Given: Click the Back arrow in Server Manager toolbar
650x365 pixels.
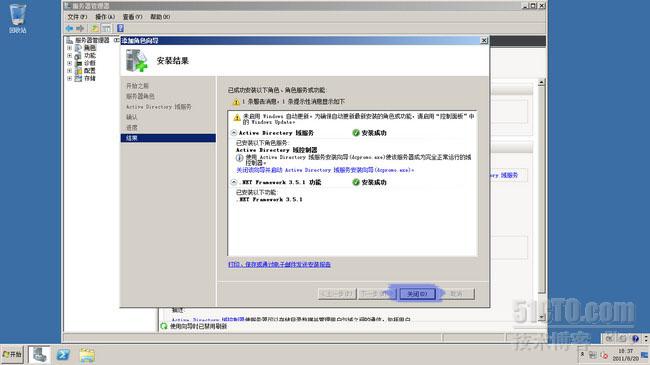Looking at the screenshot, I should point(69,28).
